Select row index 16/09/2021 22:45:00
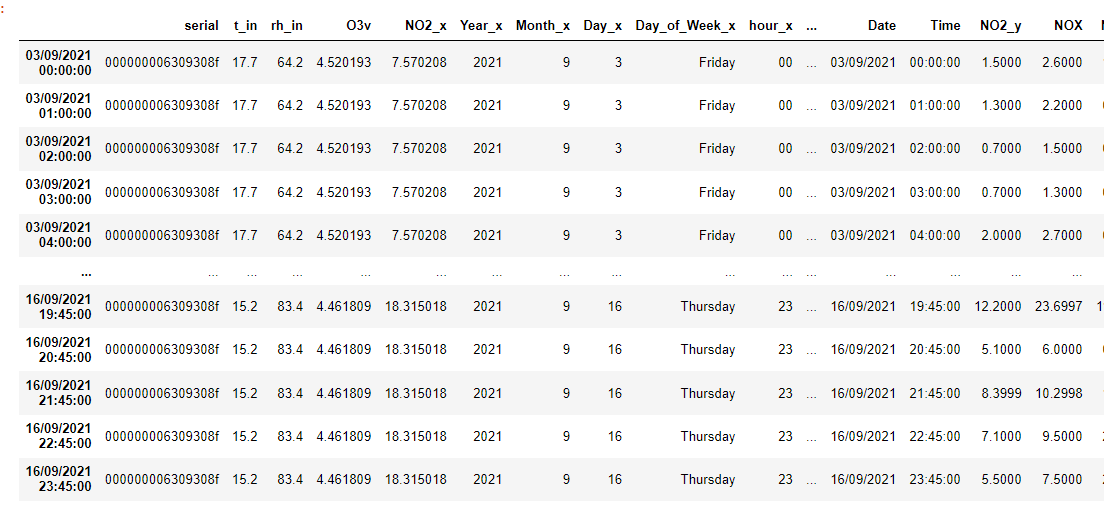This screenshot has width=1104, height=513. click(x=58, y=436)
